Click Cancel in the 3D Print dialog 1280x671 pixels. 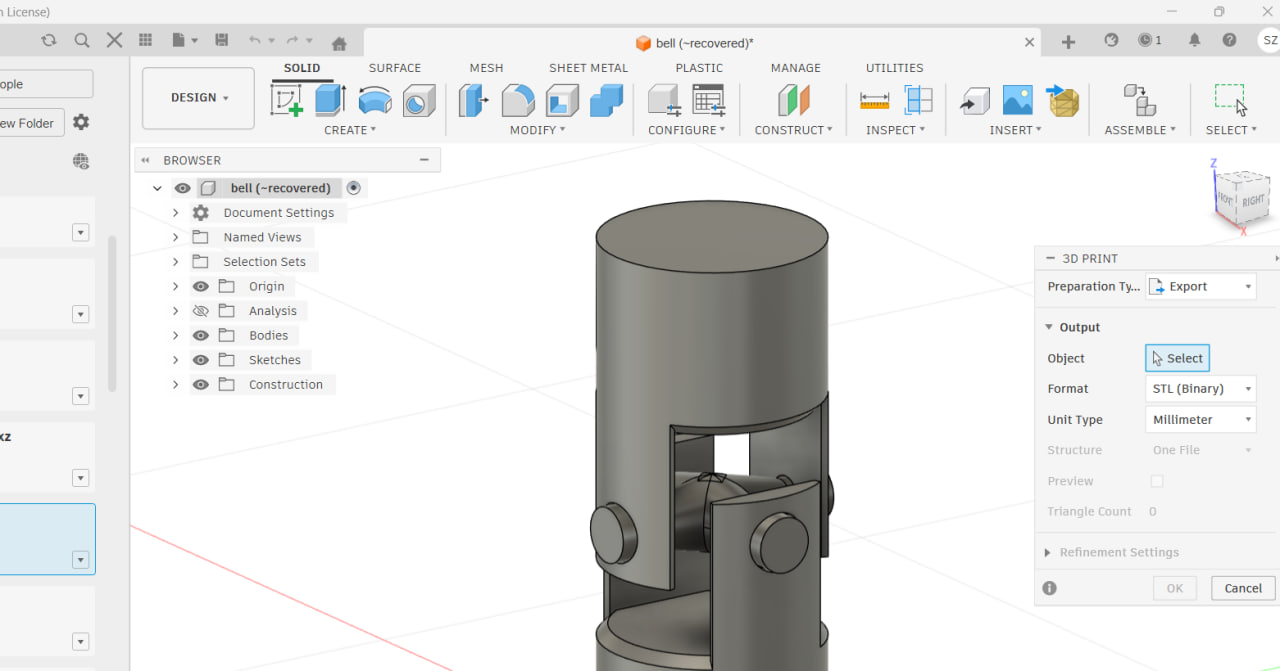(x=1243, y=588)
